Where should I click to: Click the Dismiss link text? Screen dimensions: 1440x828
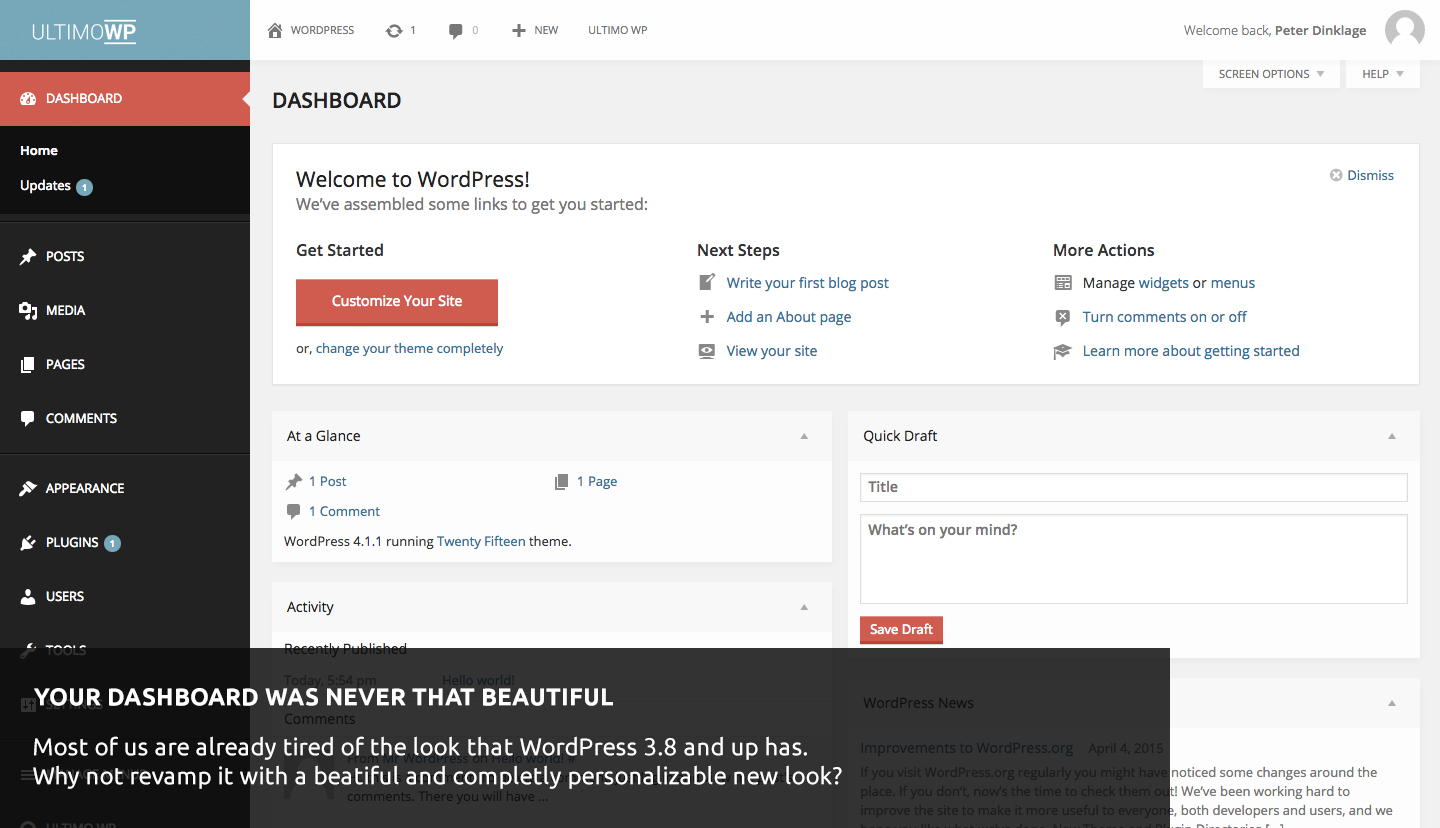(x=1370, y=175)
